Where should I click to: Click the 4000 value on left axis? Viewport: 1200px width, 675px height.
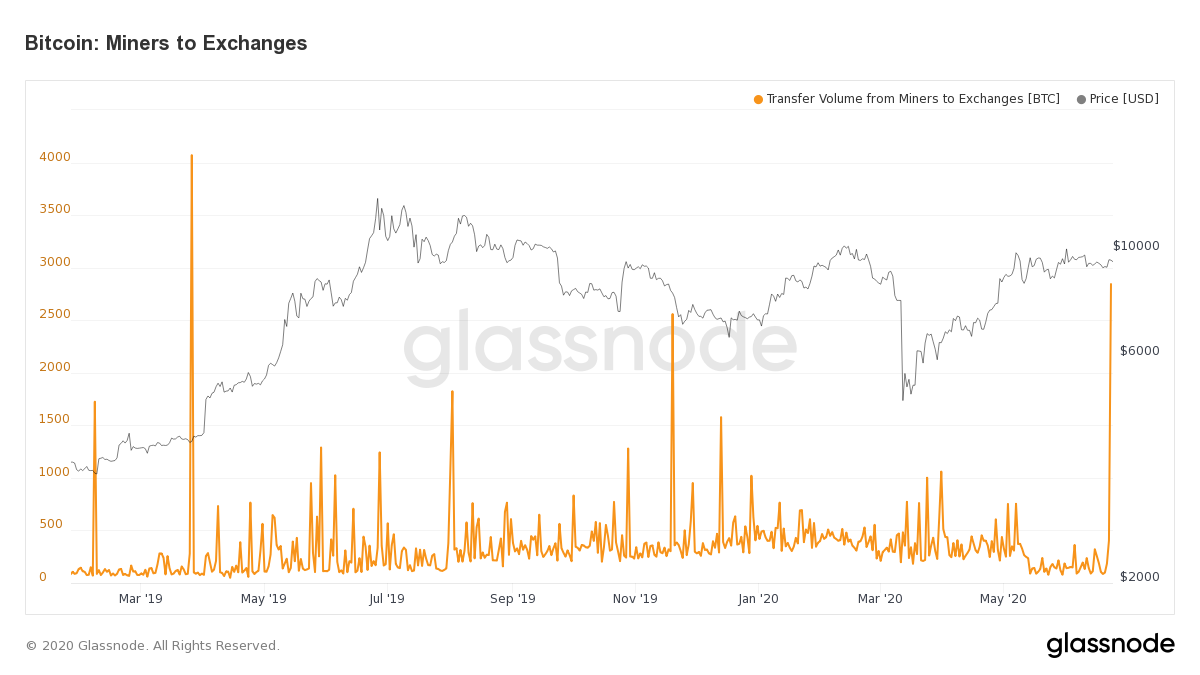[55, 157]
